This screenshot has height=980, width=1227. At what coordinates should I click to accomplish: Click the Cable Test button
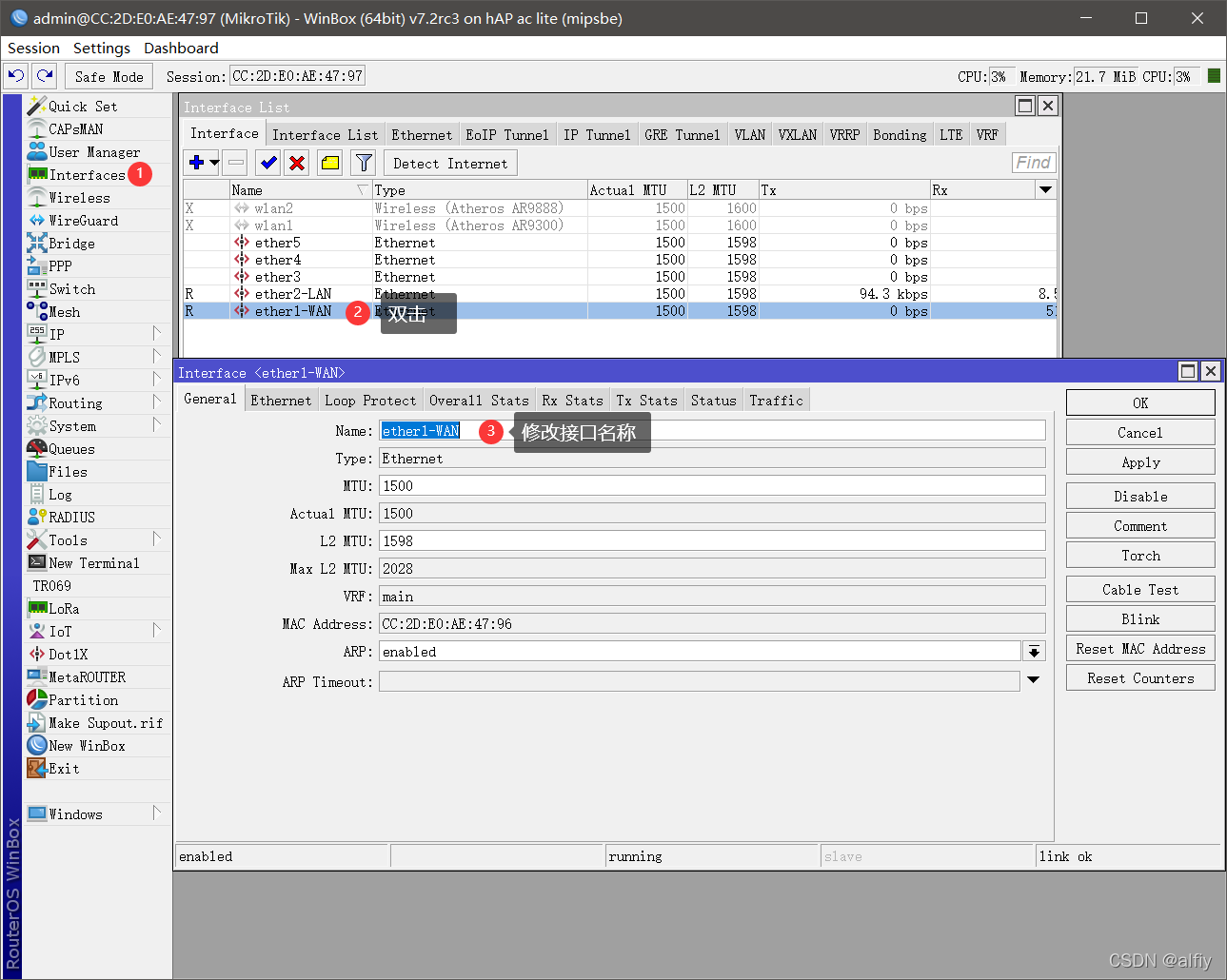[x=1140, y=589]
